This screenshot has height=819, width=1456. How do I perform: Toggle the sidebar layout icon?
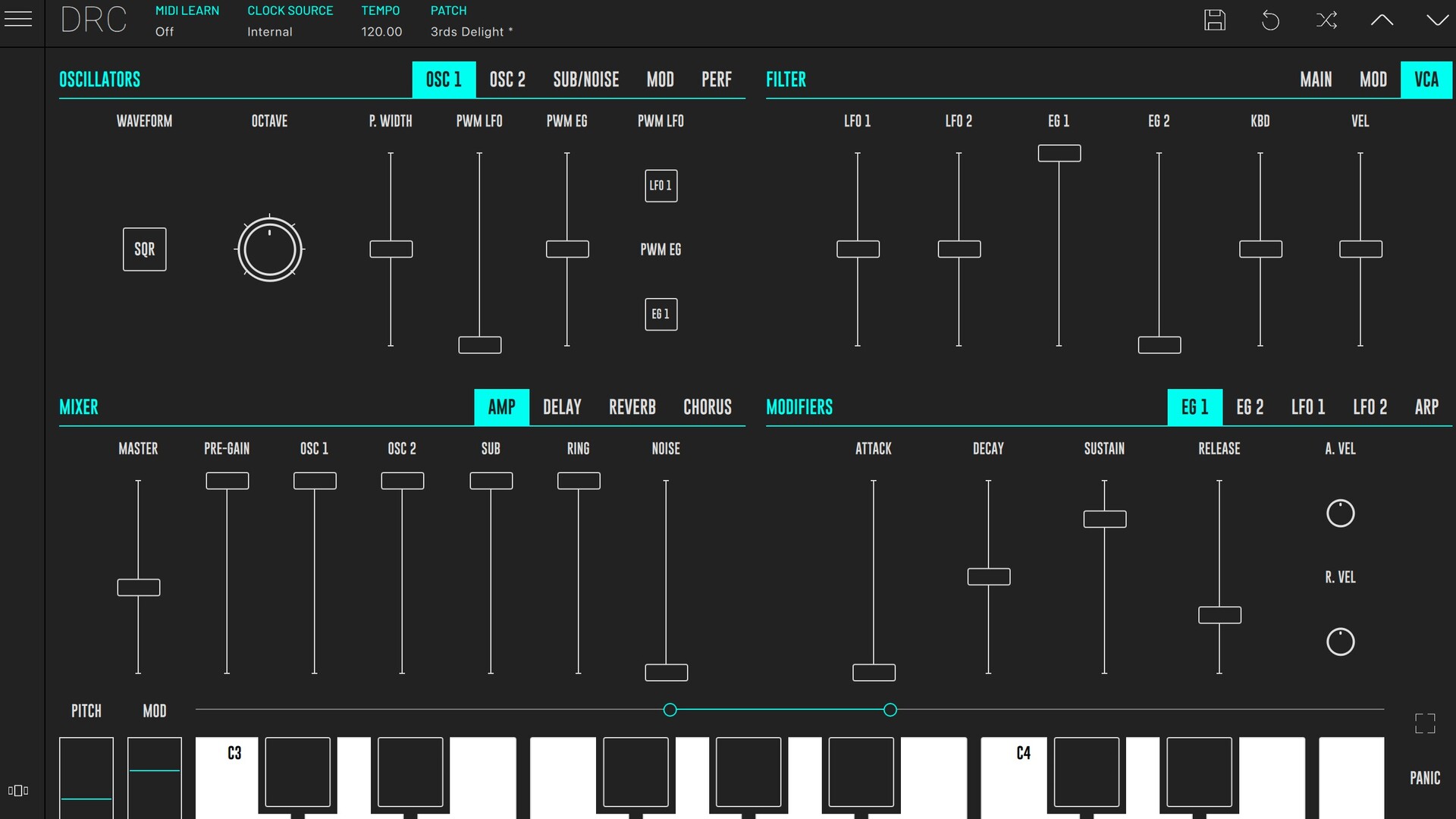click(x=18, y=790)
